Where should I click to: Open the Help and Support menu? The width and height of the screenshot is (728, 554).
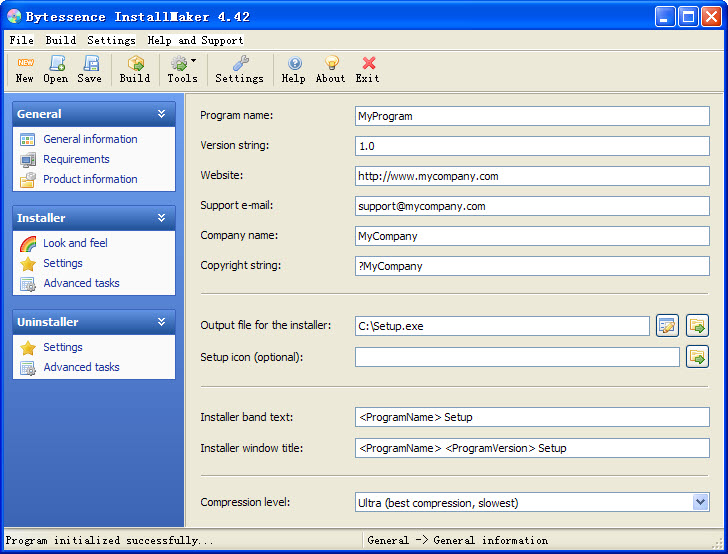[x=195, y=40]
